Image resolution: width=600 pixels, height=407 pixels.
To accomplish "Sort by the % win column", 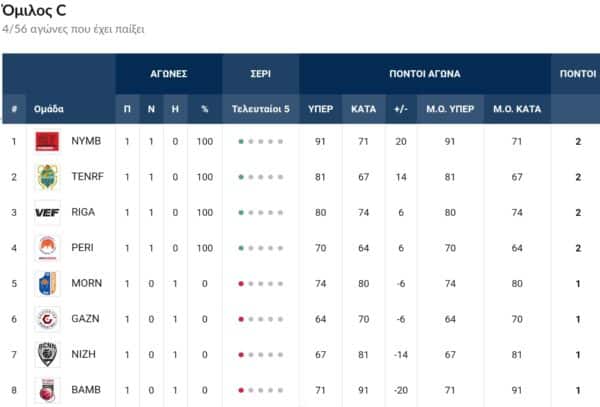I will [204, 108].
